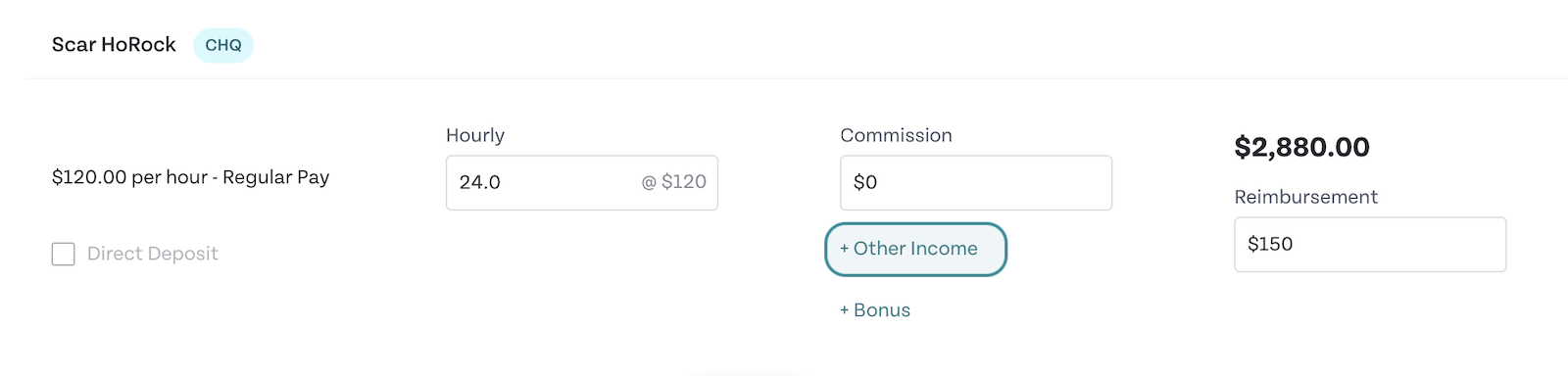Click the plus sign in Other Income
Screen dimensions: 1568x376
tap(845, 249)
